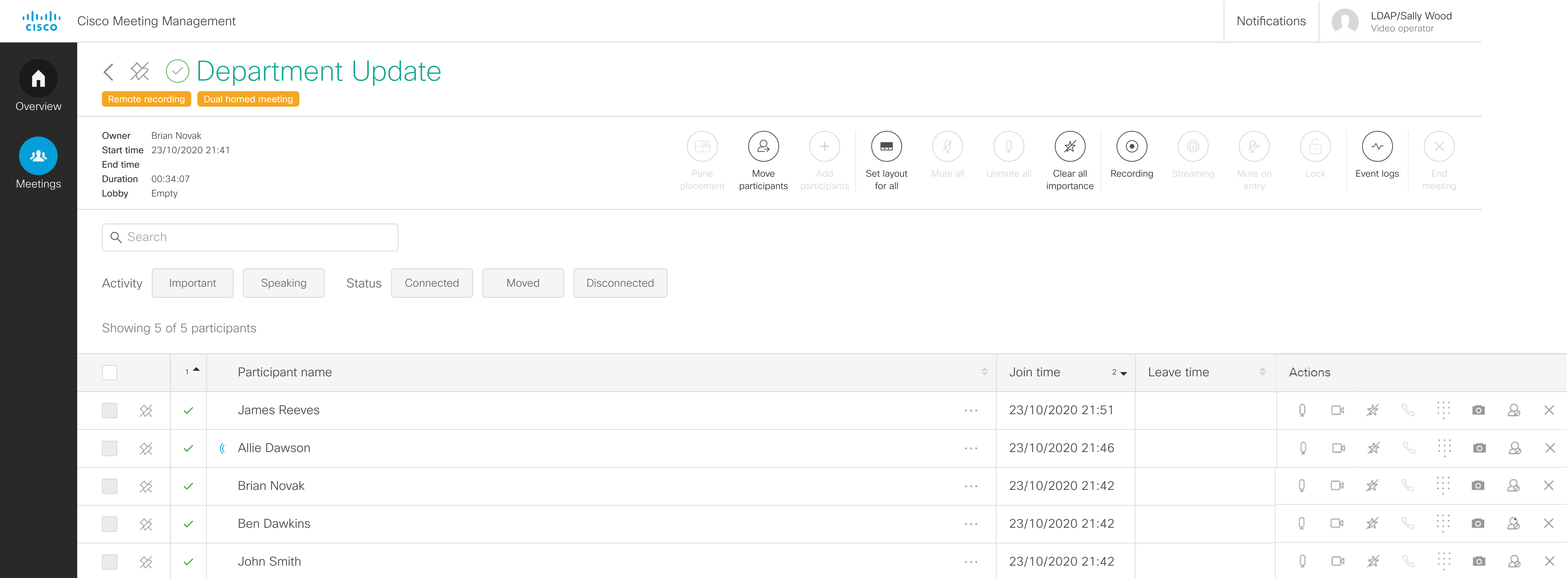Filter participants by Disconnected status

coord(620,283)
